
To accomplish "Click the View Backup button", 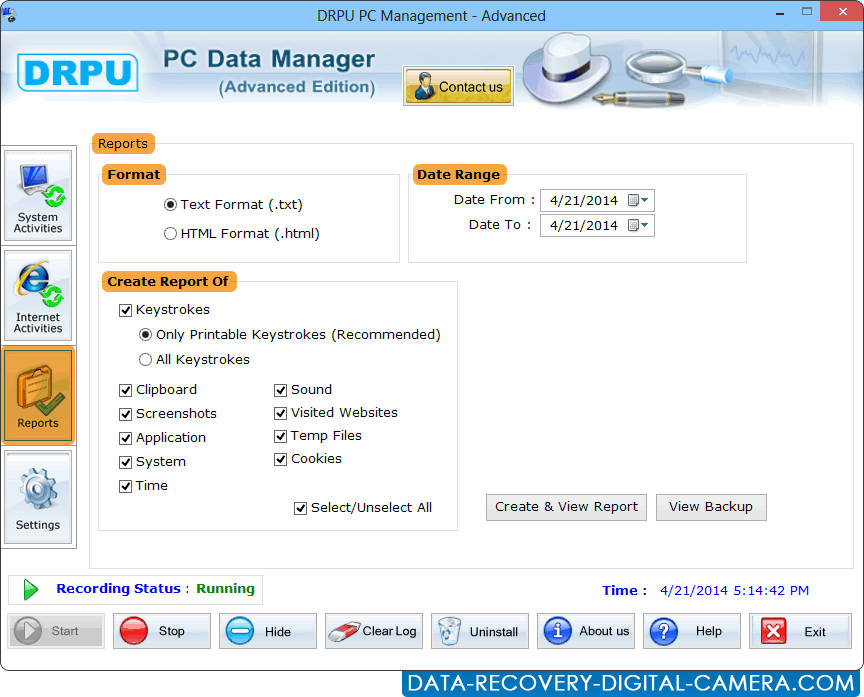I will click(x=711, y=507).
